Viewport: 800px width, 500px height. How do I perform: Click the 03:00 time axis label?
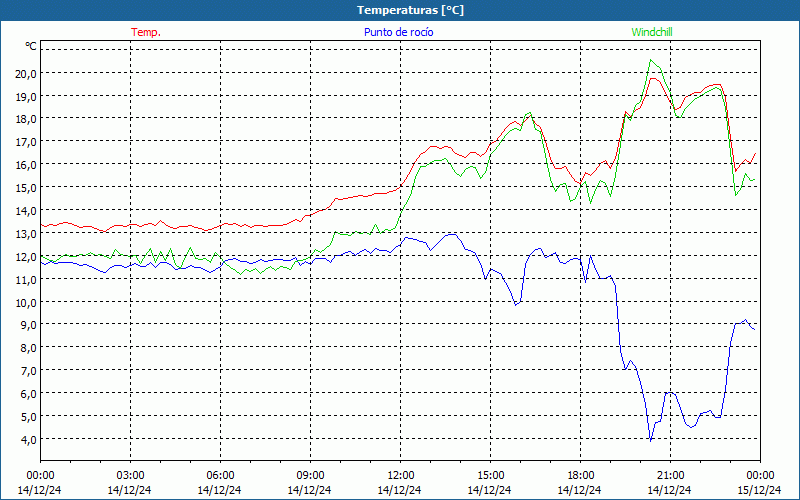point(130,476)
